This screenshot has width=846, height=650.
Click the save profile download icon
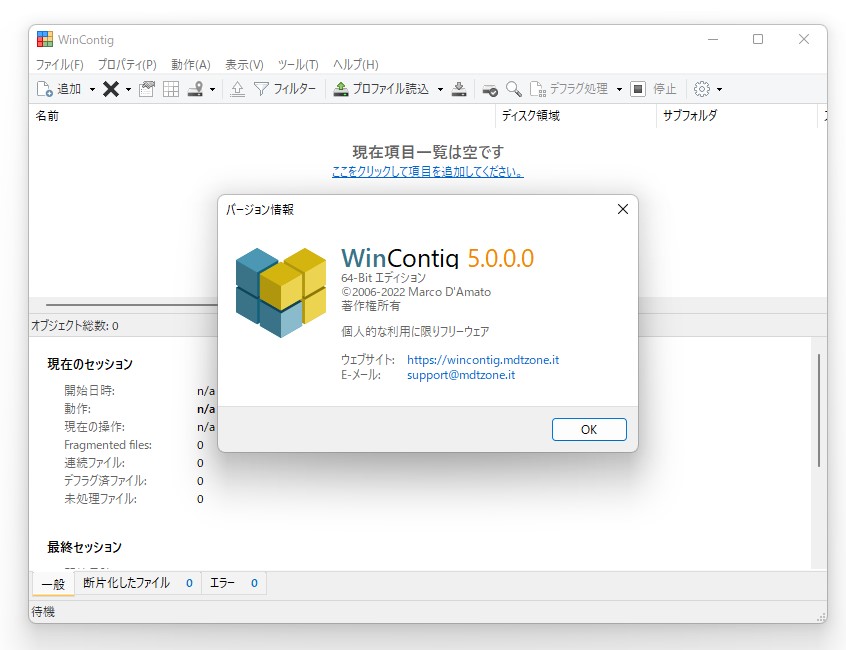tap(459, 89)
